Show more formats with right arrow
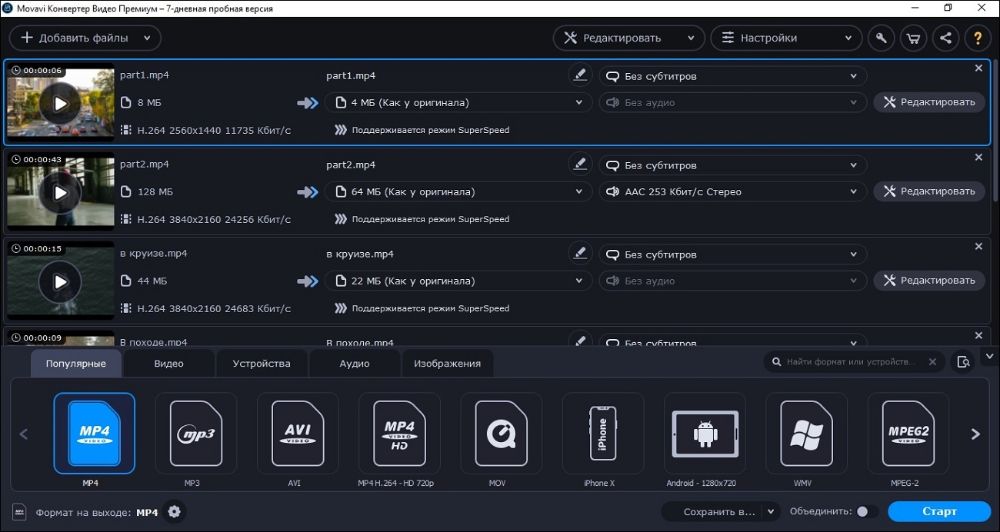Image resolution: width=1000 pixels, height=532 pixels. [975, 434]
